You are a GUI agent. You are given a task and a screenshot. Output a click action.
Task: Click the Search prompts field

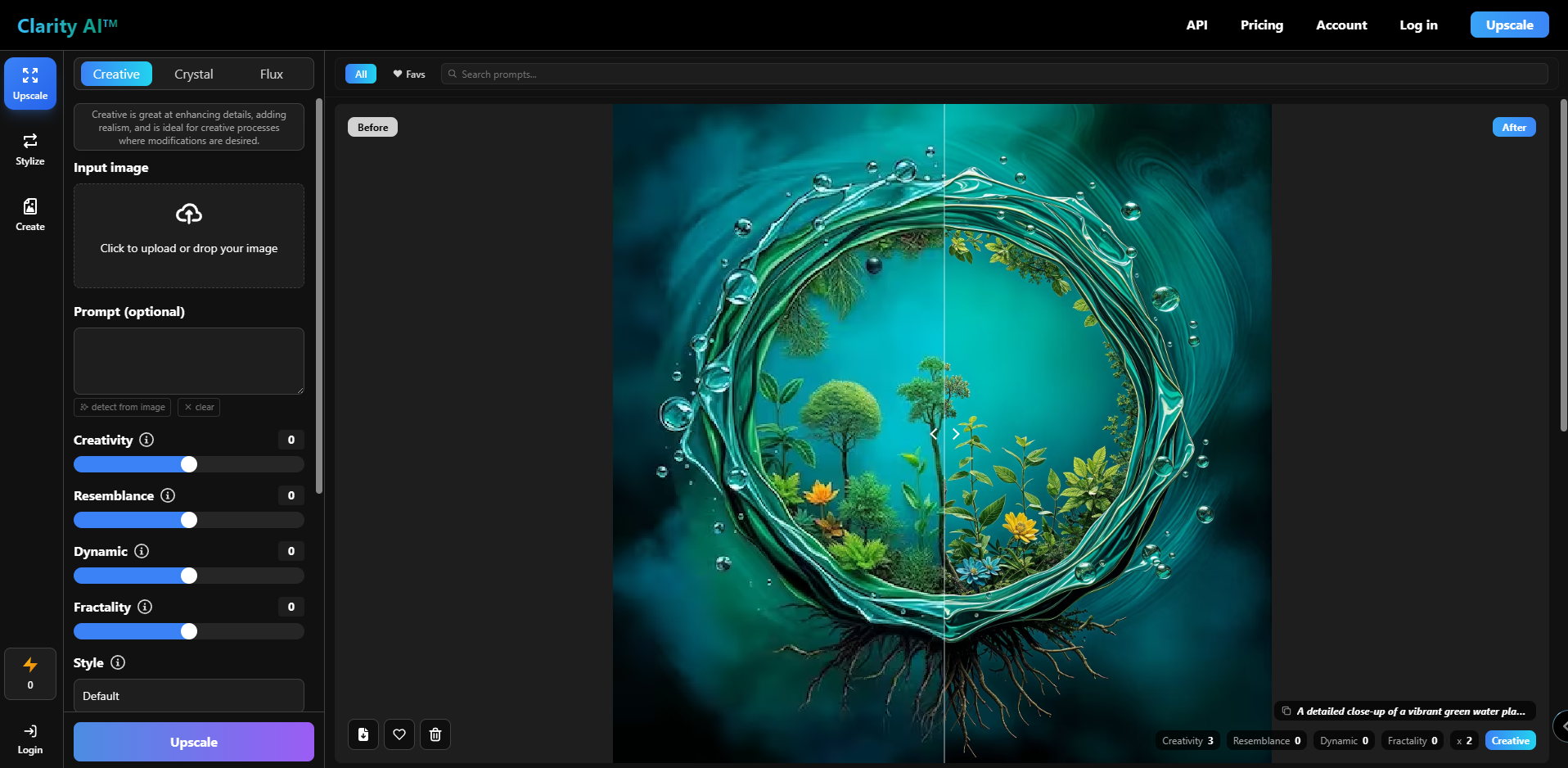(x=994, y=74)
